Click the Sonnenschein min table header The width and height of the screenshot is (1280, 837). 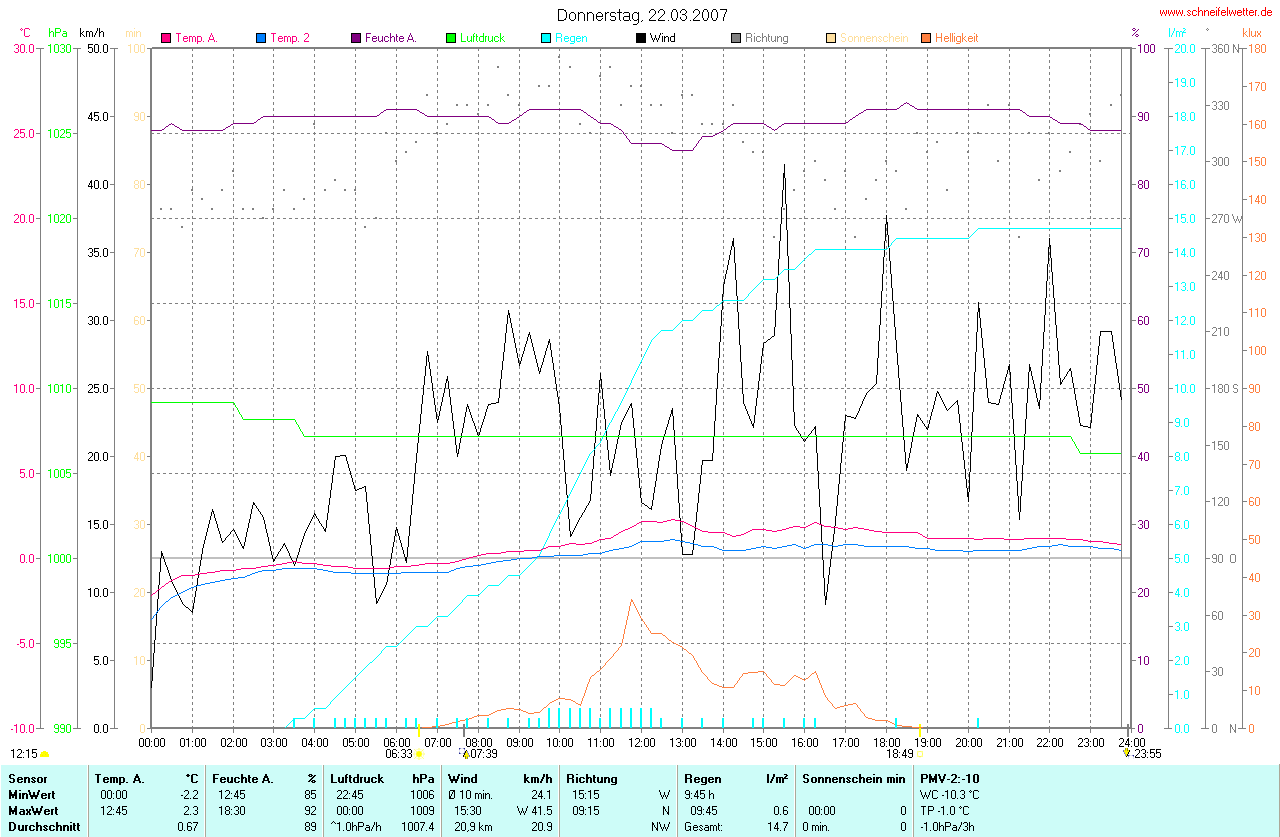854,778
